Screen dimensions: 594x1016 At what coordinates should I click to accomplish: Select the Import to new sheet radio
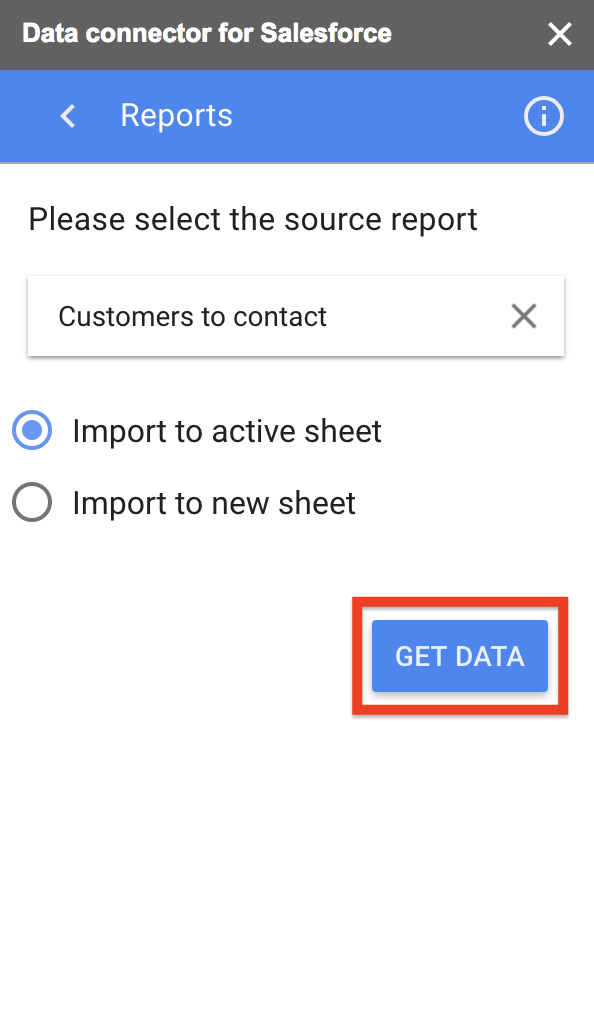32,503
